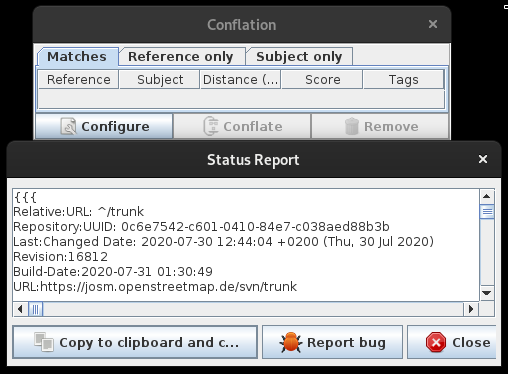Sort by the Score column header
This screenshot has width=508, height=374.
pos(322,79)
